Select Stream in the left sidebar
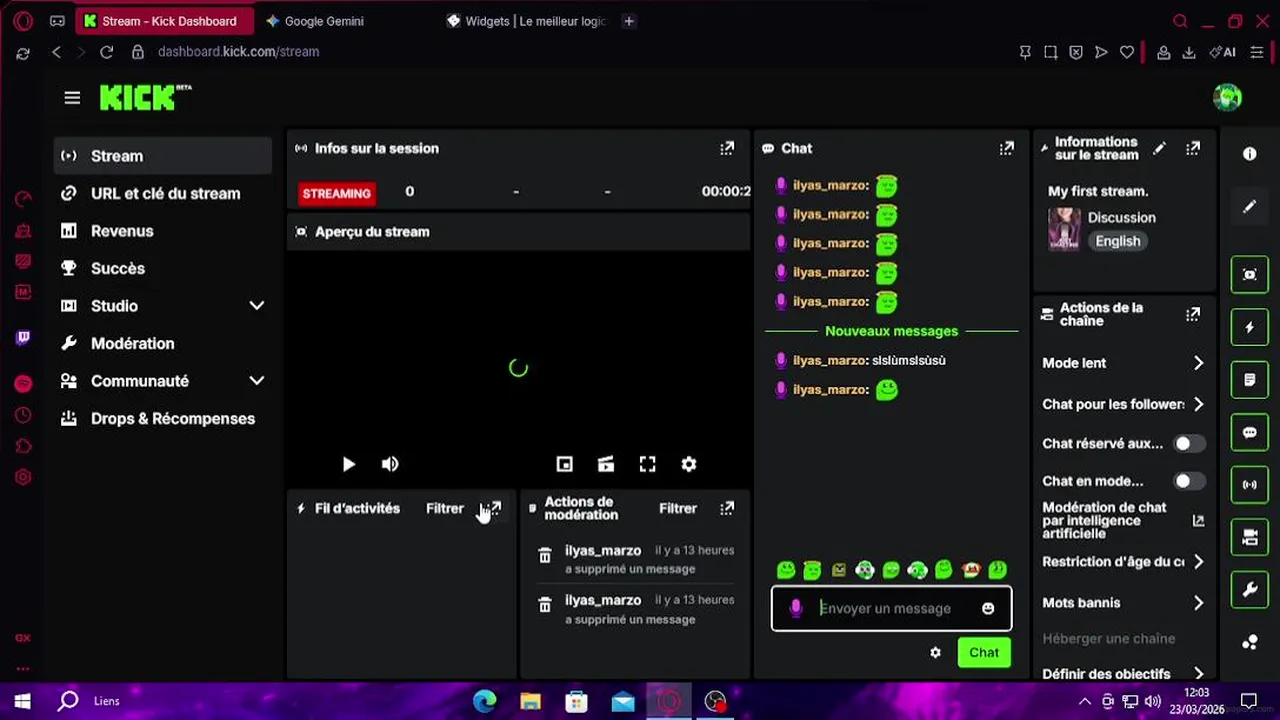 [162, 156]
